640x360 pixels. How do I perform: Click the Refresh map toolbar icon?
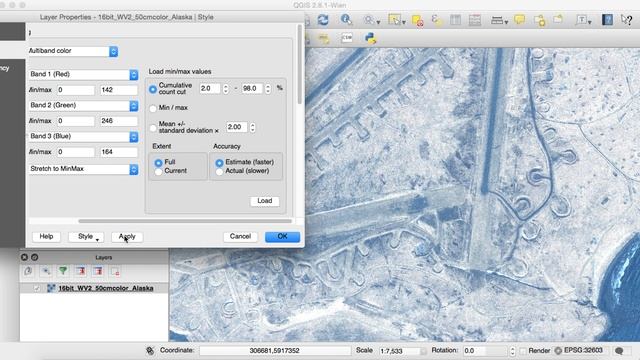(323, 20)
